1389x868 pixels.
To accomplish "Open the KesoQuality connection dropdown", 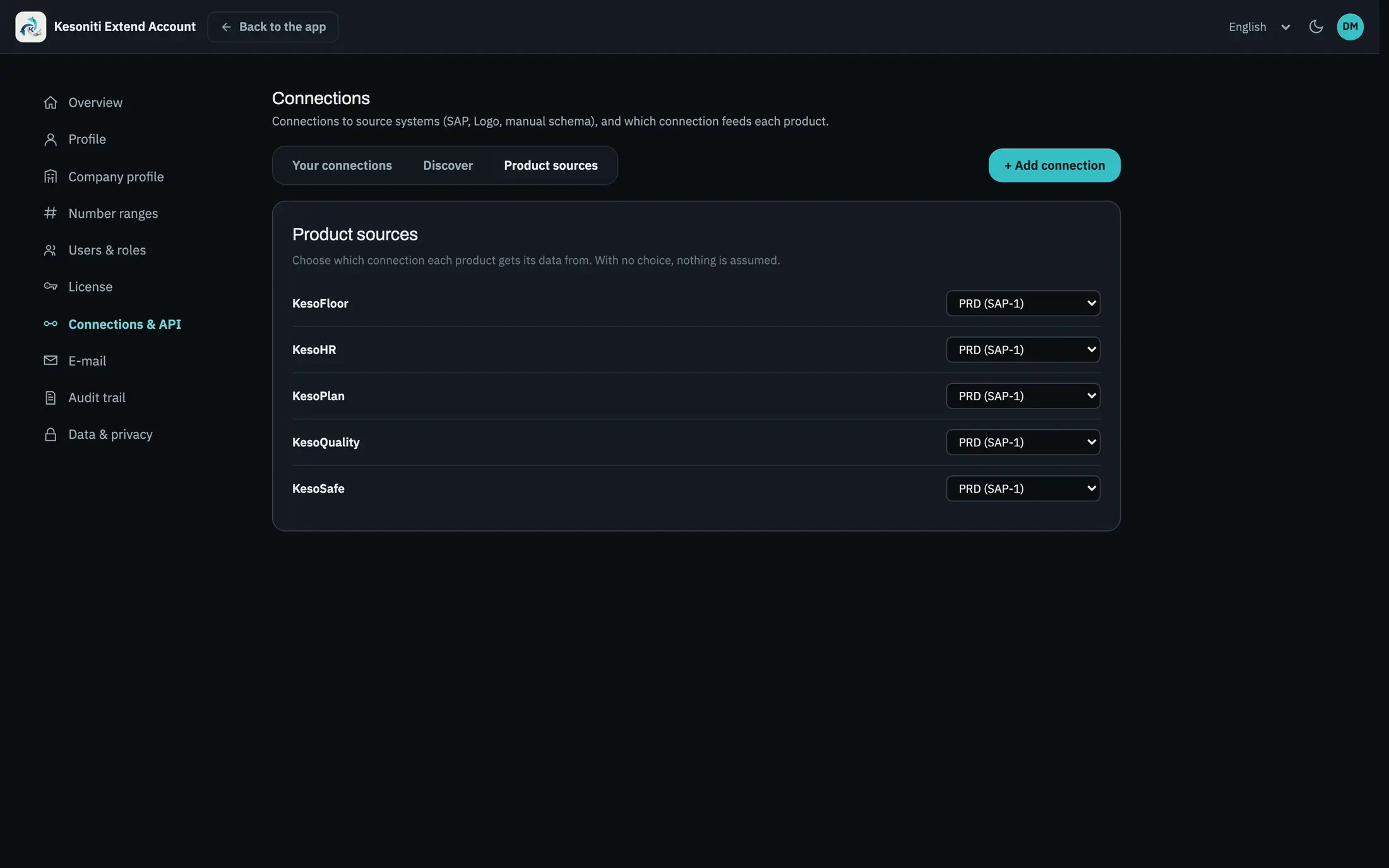I will [1023, 442].
